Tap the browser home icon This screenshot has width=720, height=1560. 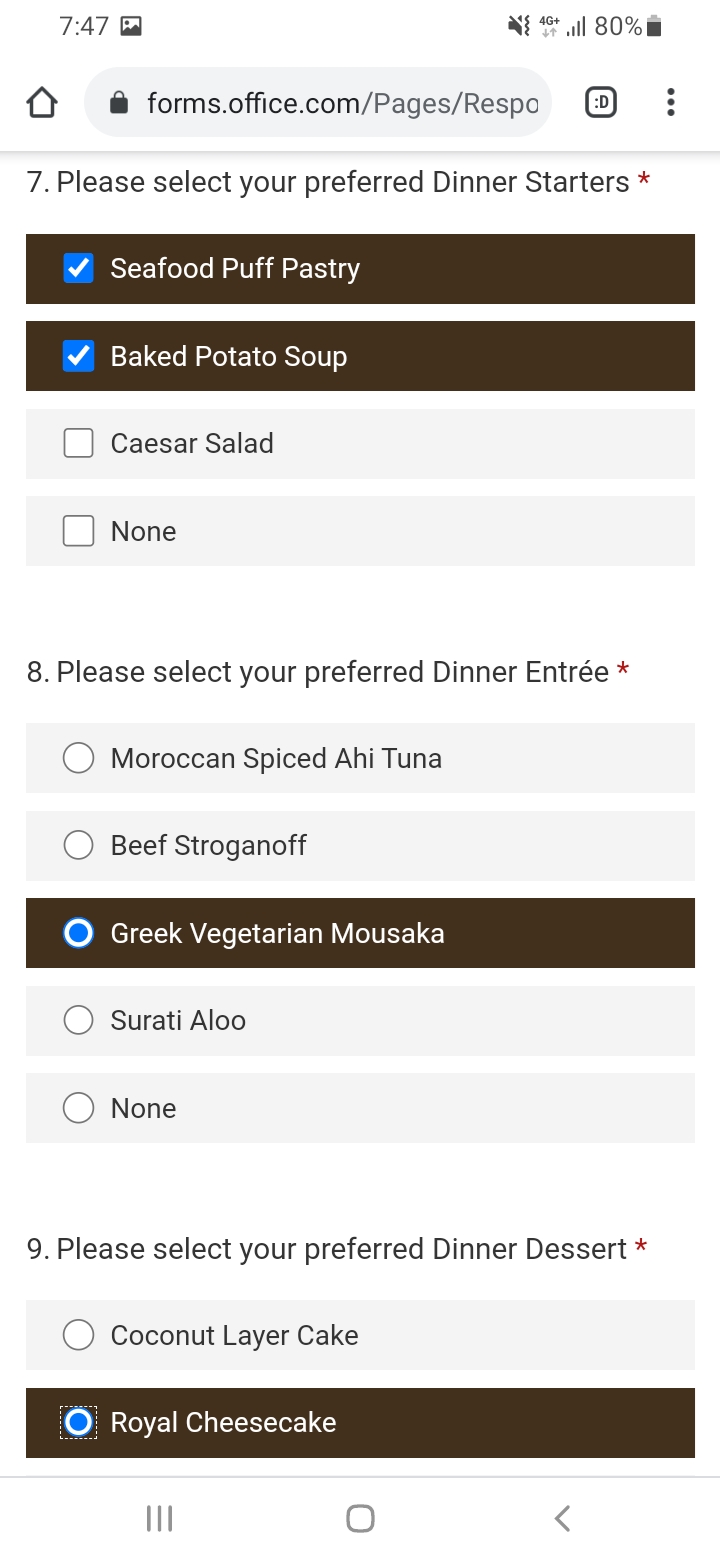42,103
